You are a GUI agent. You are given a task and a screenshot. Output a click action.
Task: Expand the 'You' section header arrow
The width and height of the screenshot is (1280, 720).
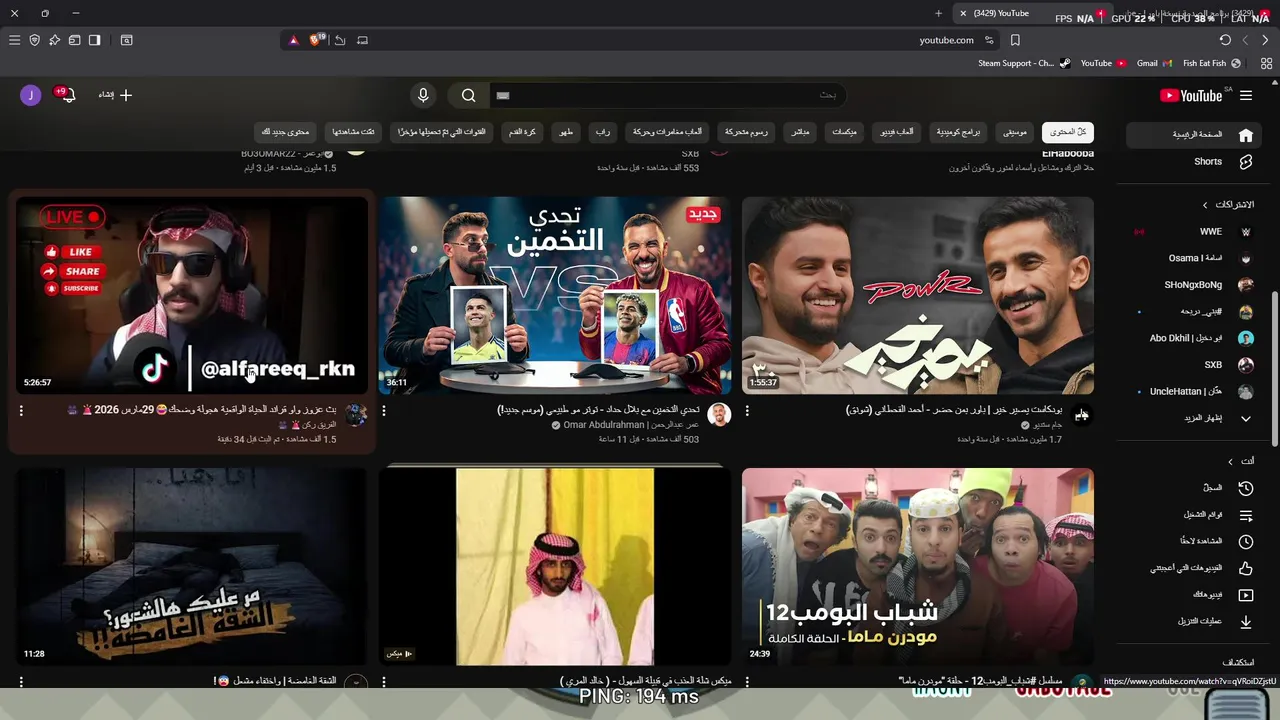pyautogui.click(x=1231, y=461)
